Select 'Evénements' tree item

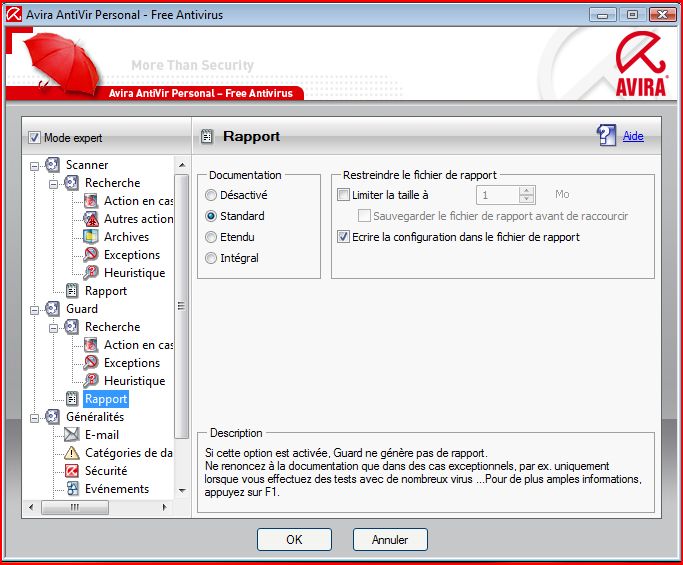(x=117, y=489)
